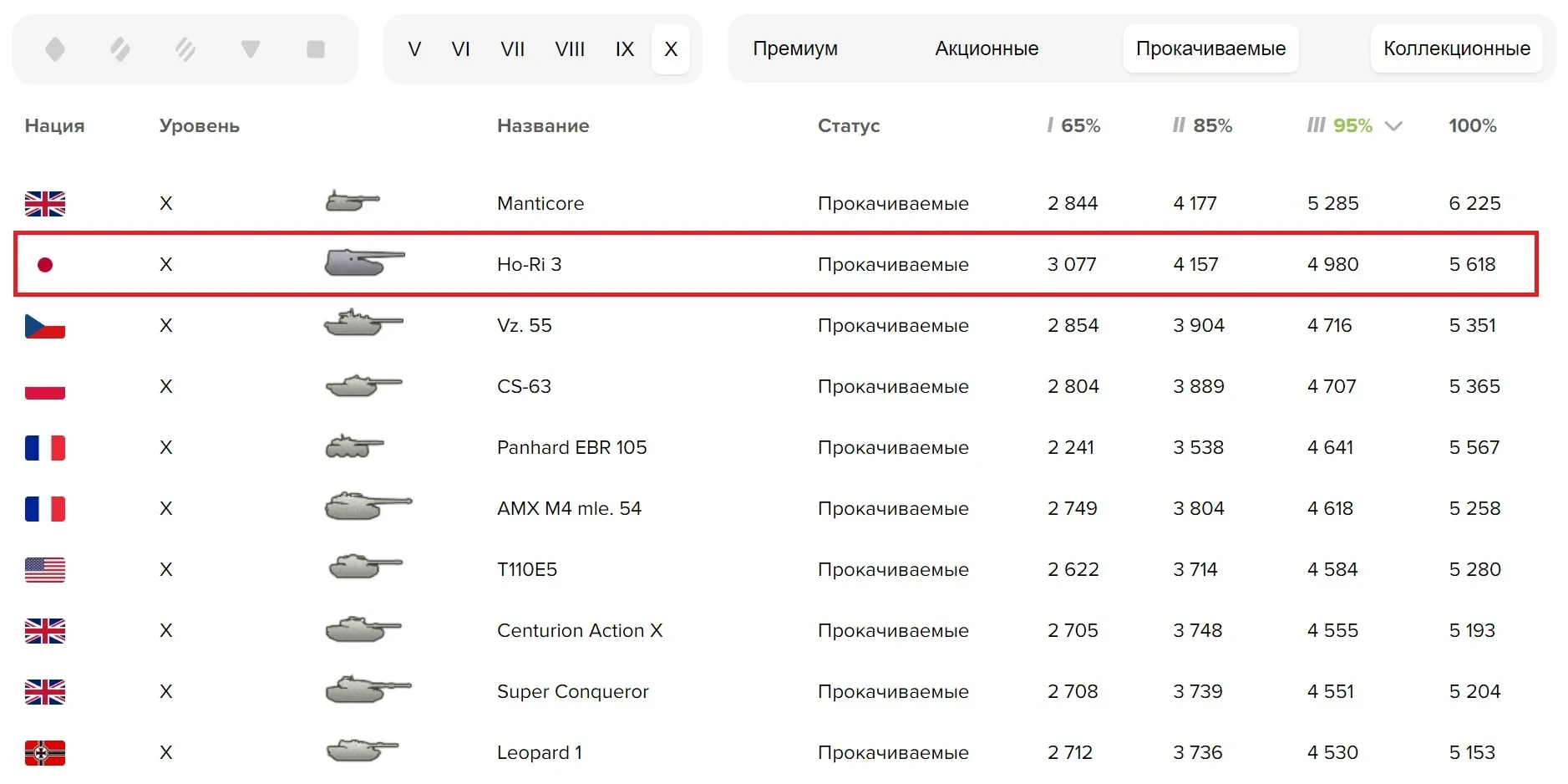Disable the Коллекционные filter toggle

pyautogui.click(x=1456, y=48)
